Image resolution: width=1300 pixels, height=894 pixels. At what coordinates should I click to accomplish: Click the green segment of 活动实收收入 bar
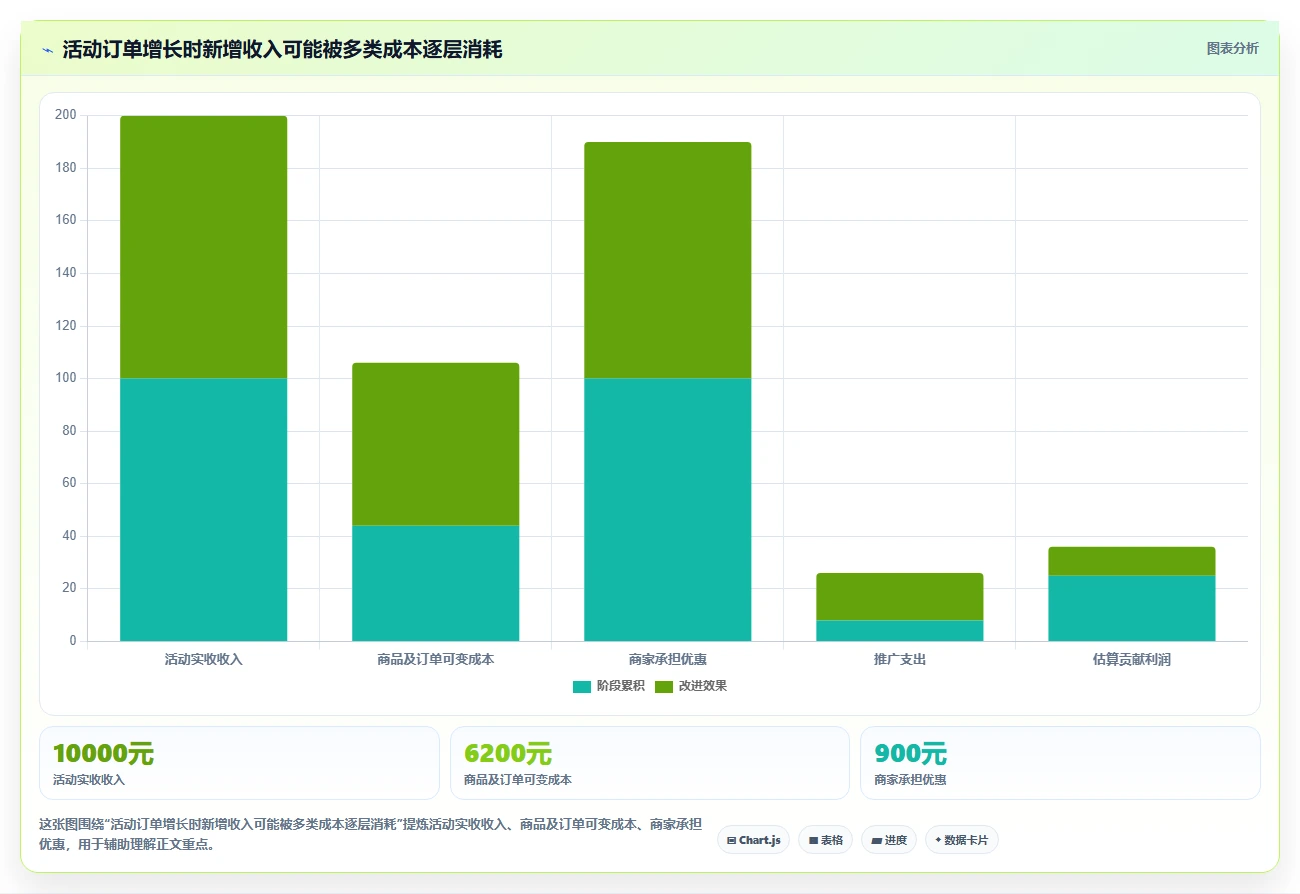(x=203, y=247)
